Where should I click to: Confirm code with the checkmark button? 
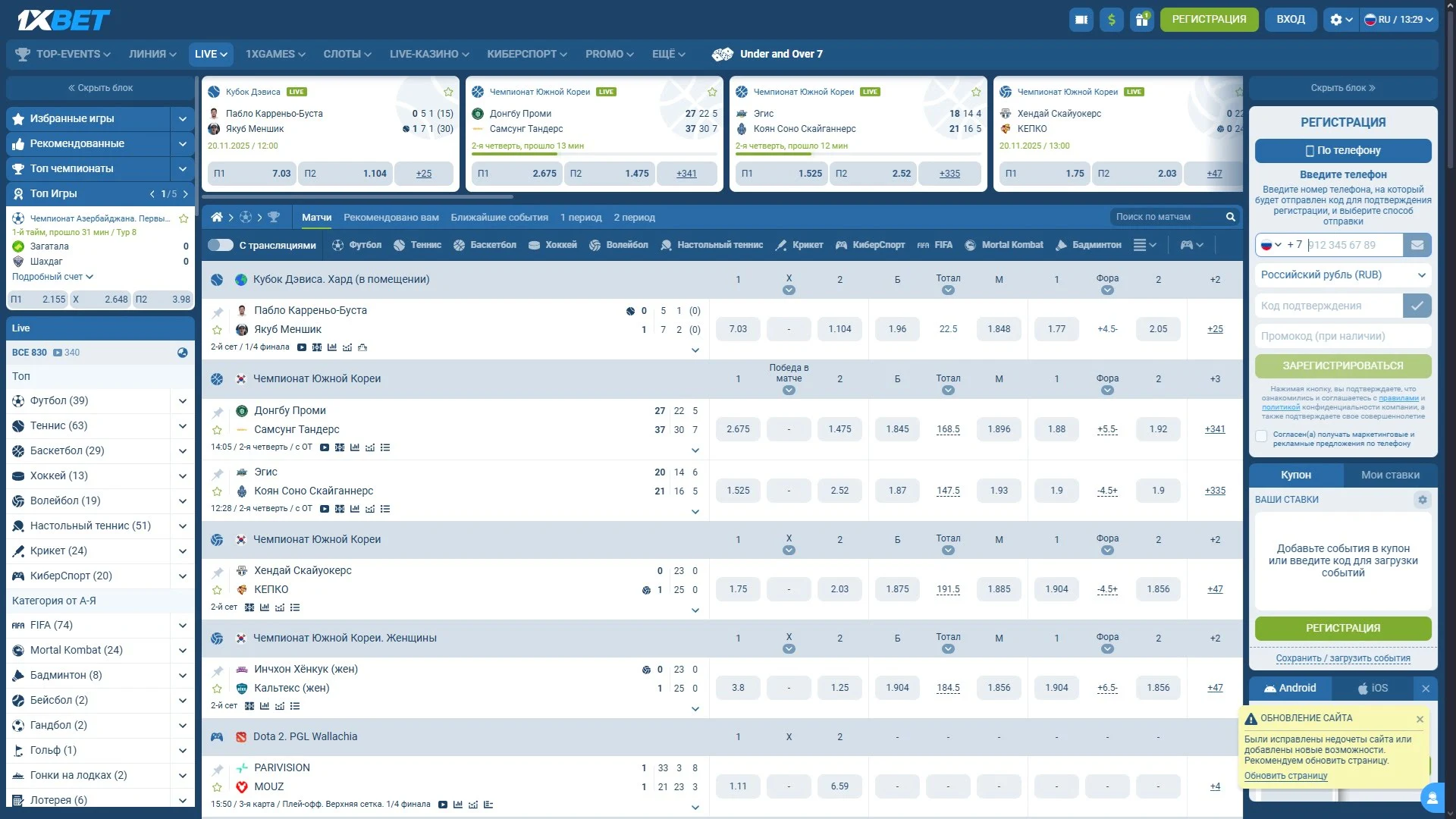pyautogui.click(x=1417, y=306)
